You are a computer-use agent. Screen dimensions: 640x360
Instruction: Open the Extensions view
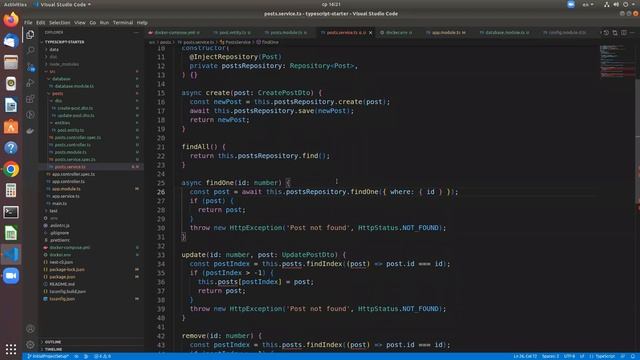30,99
